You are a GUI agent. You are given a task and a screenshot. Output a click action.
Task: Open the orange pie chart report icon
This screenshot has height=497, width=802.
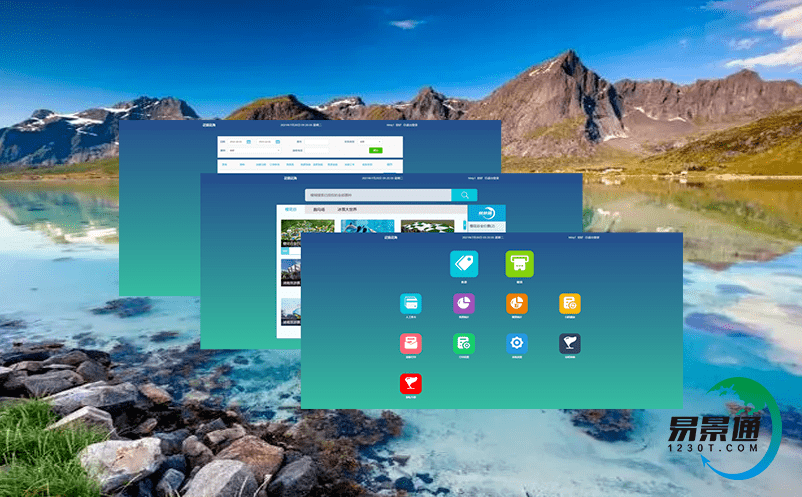(x=517, y=304)
